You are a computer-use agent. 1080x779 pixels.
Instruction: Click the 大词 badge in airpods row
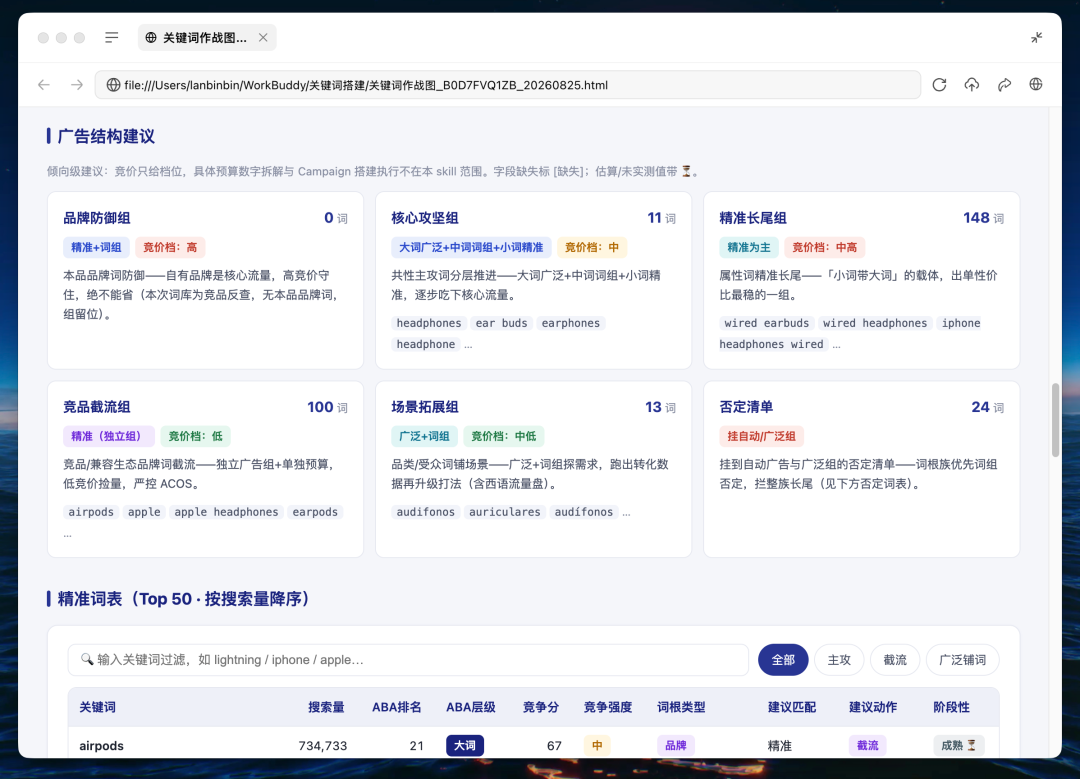pyautogui.click(x=465, y=745)
